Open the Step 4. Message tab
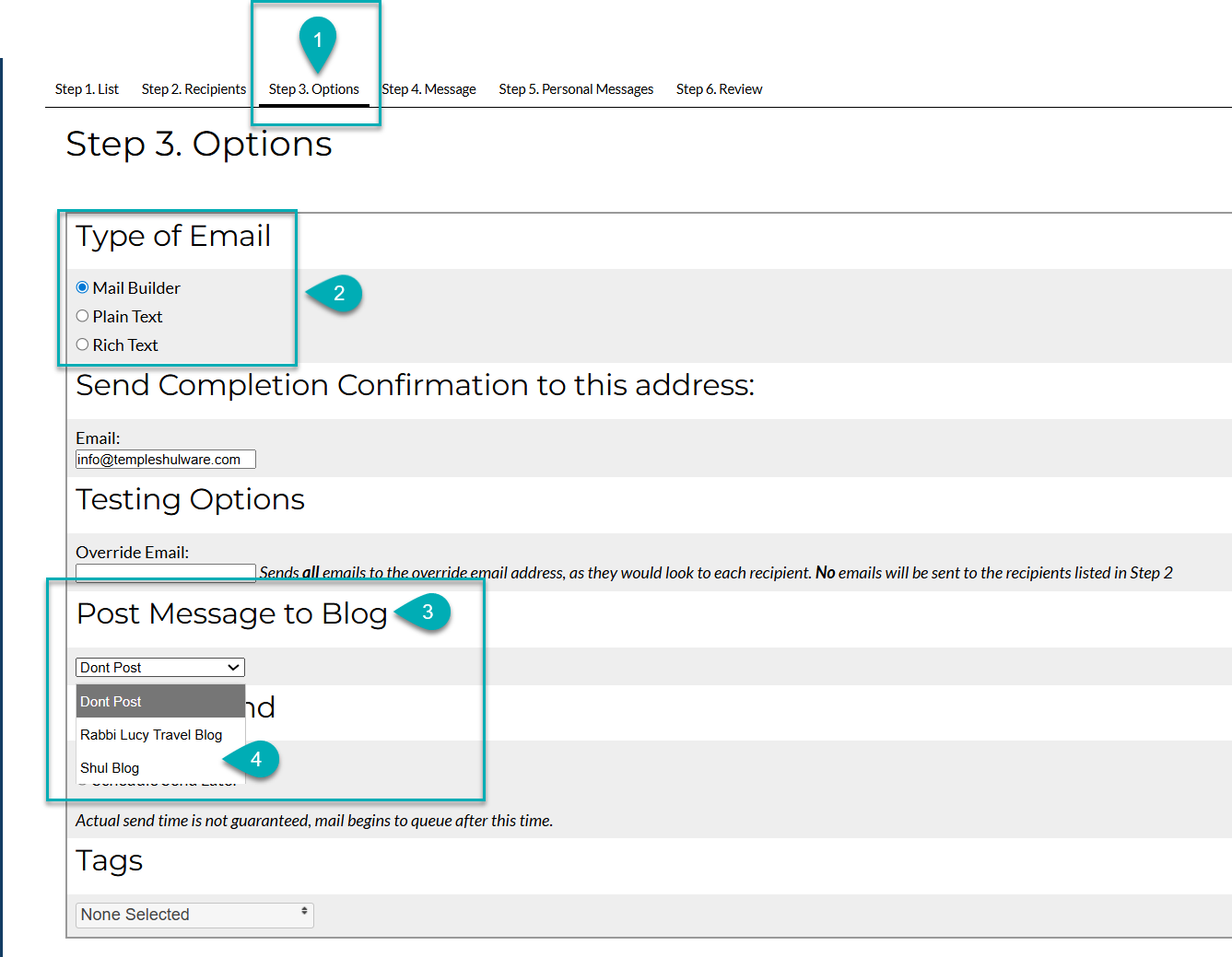The image size is (1232, 957). (x=429, y=89)
